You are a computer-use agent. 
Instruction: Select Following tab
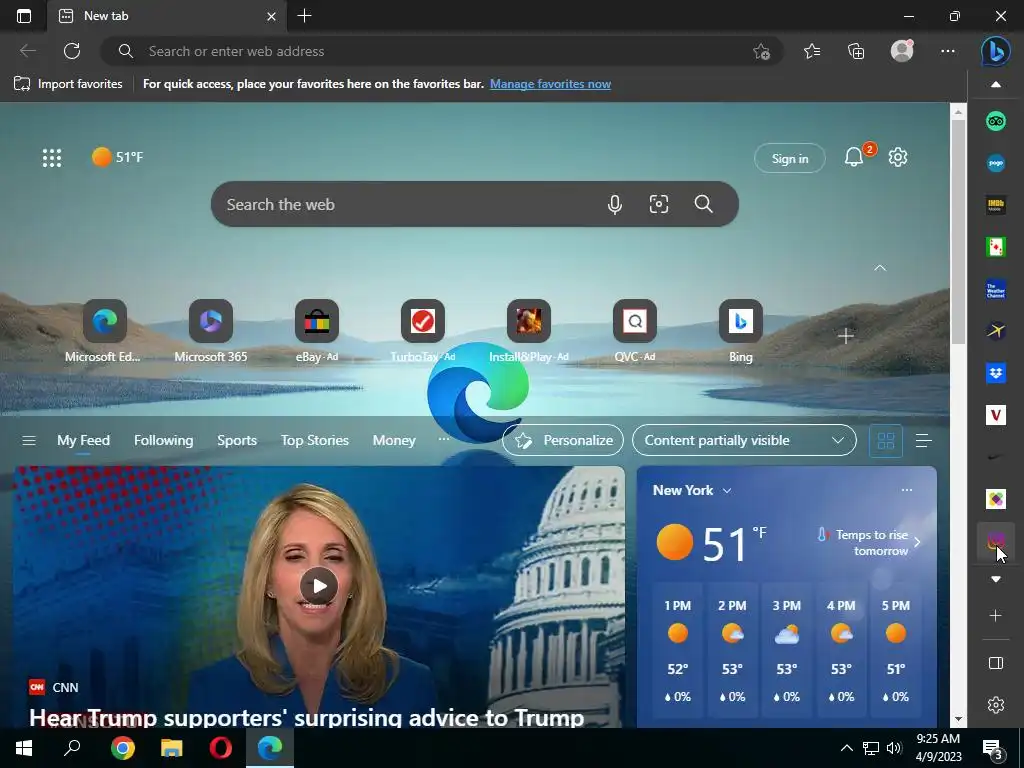click(x=163, y=440)
